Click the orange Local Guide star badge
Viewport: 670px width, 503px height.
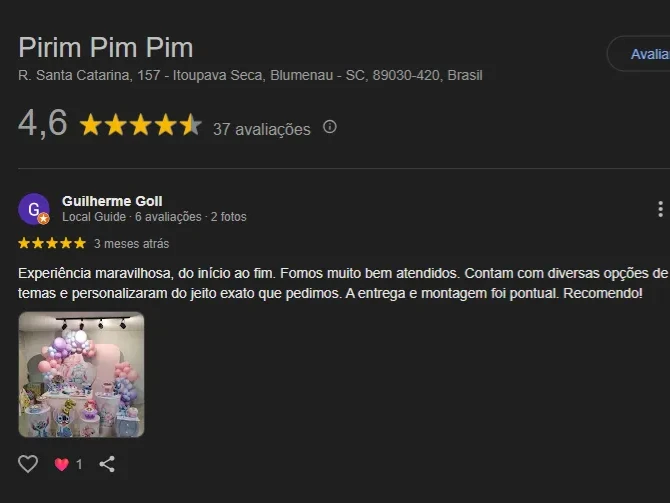coord(44,218)
